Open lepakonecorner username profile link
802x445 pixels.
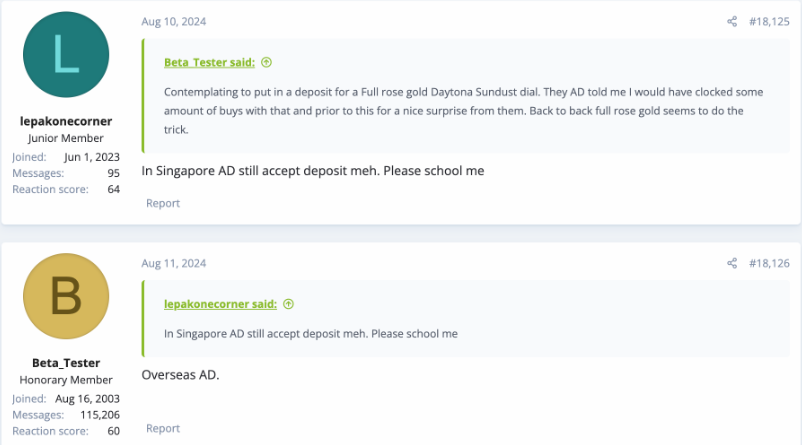[66, 121]
